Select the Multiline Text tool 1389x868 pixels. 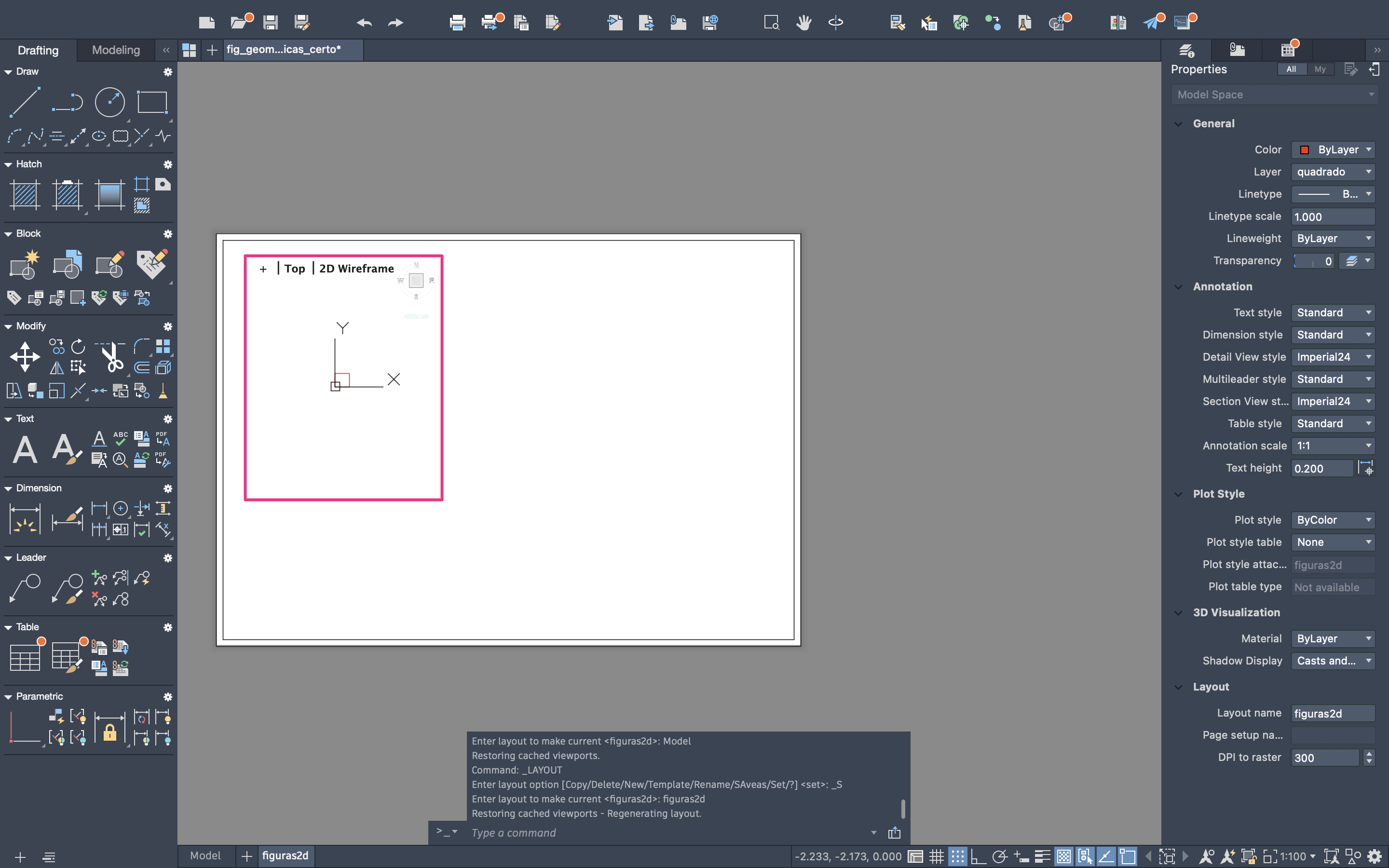tap(25, 449)
